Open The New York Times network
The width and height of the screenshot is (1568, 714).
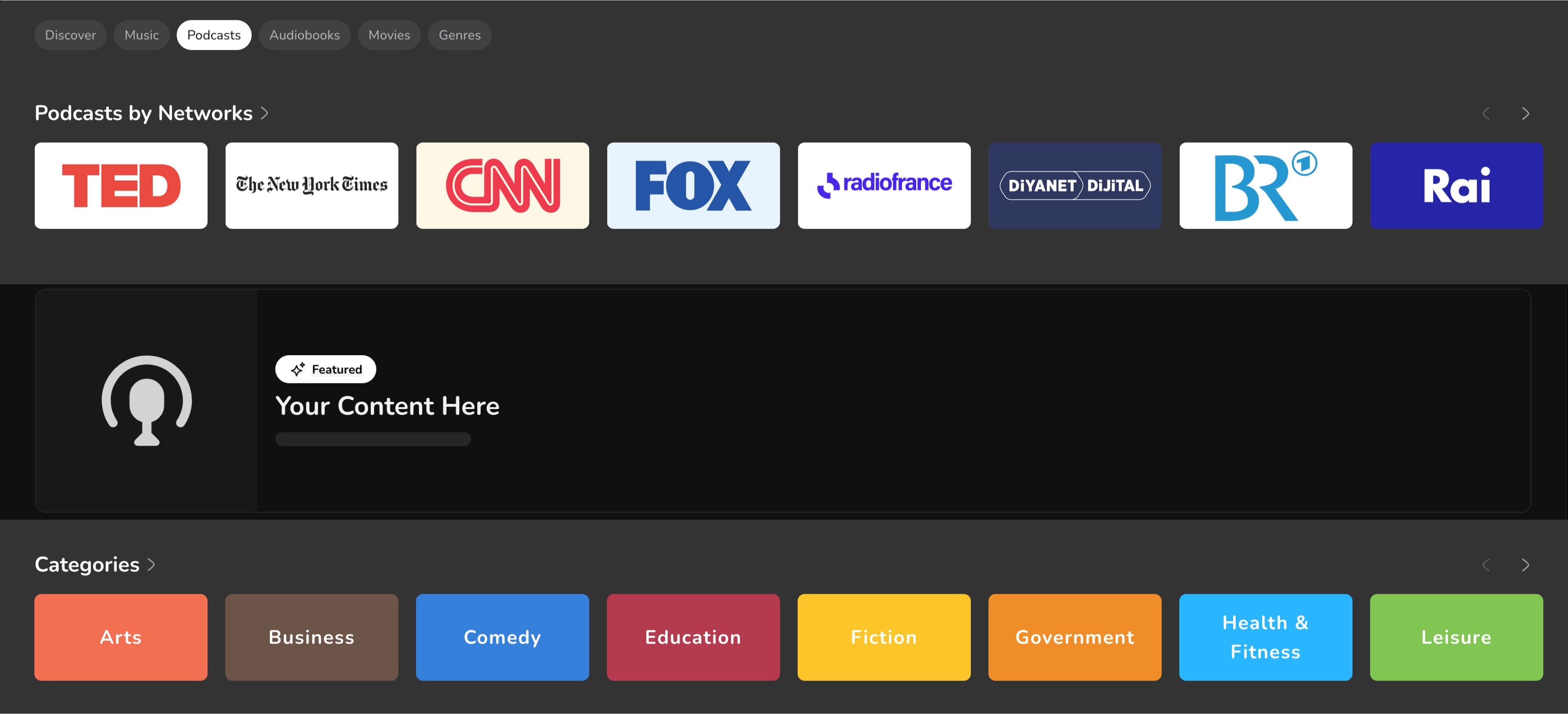click(x=312, y=186)
